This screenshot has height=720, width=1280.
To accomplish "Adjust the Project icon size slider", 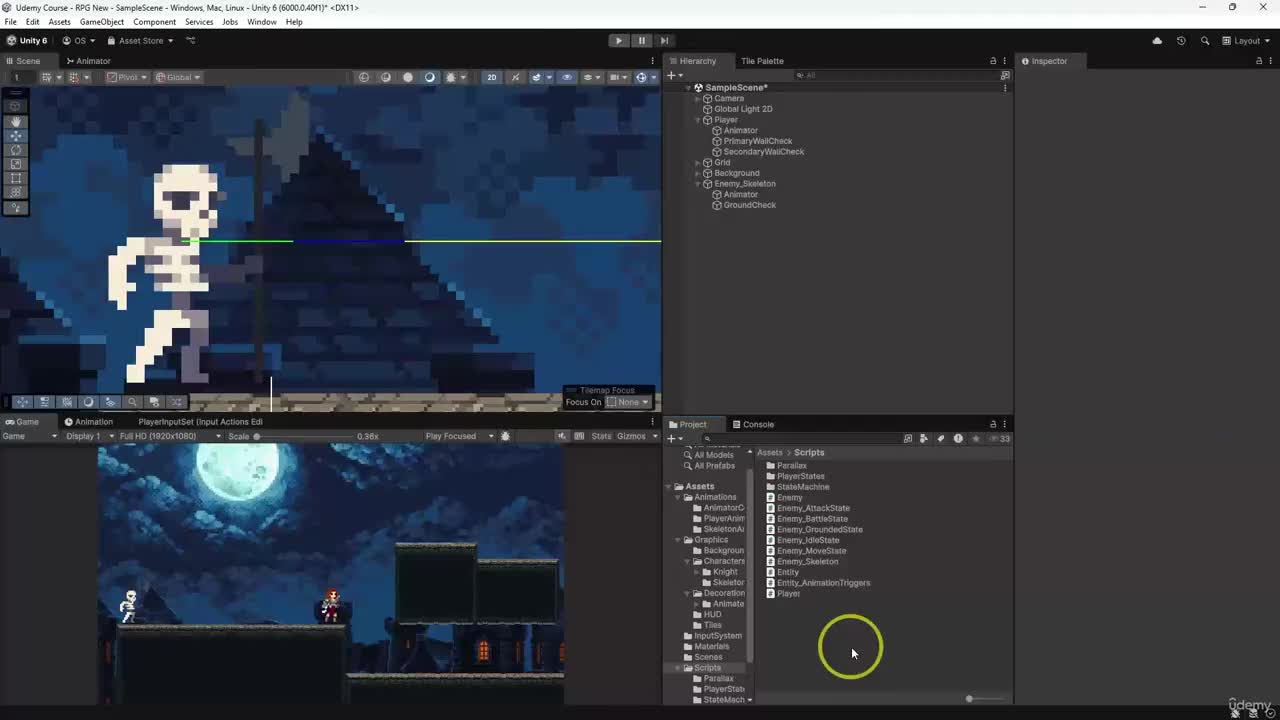I will [x=984, y=699].
